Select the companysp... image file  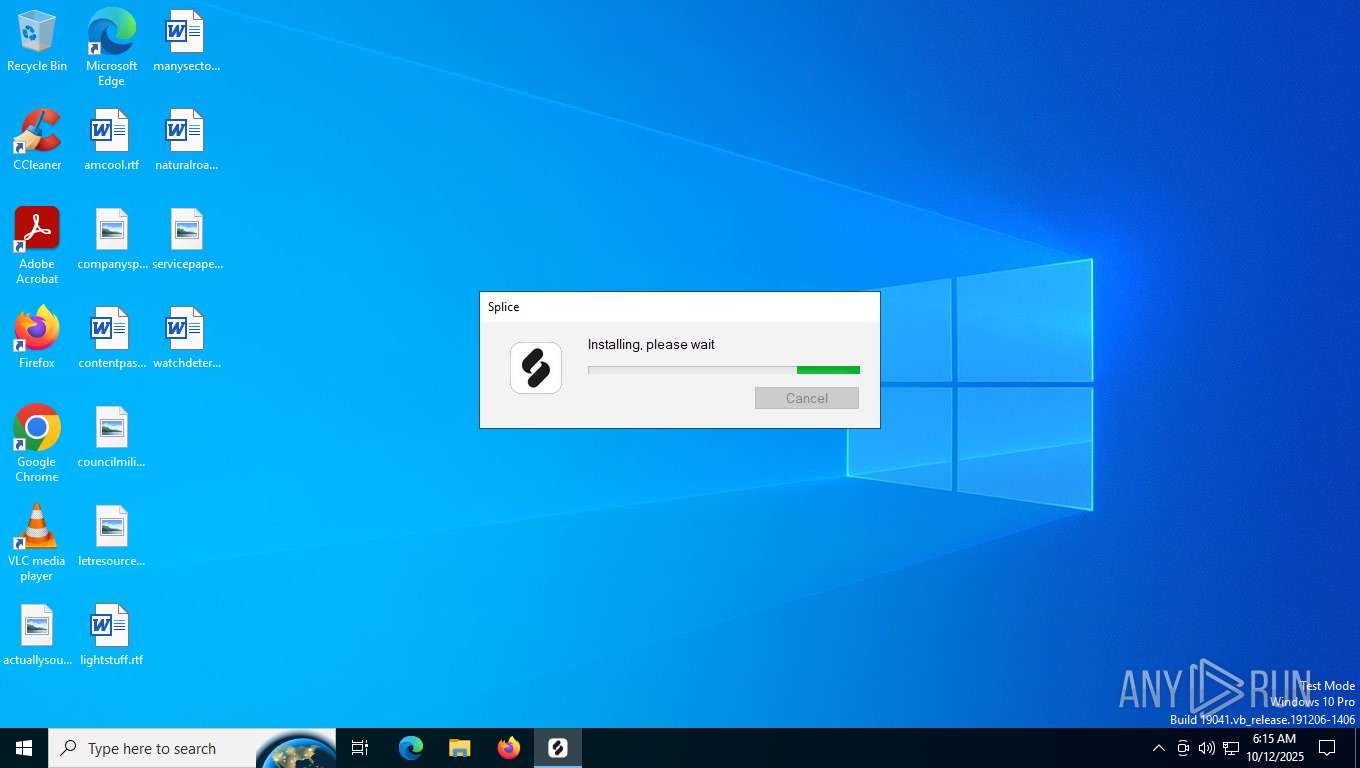pyautogui.click(x=112, y=239)
